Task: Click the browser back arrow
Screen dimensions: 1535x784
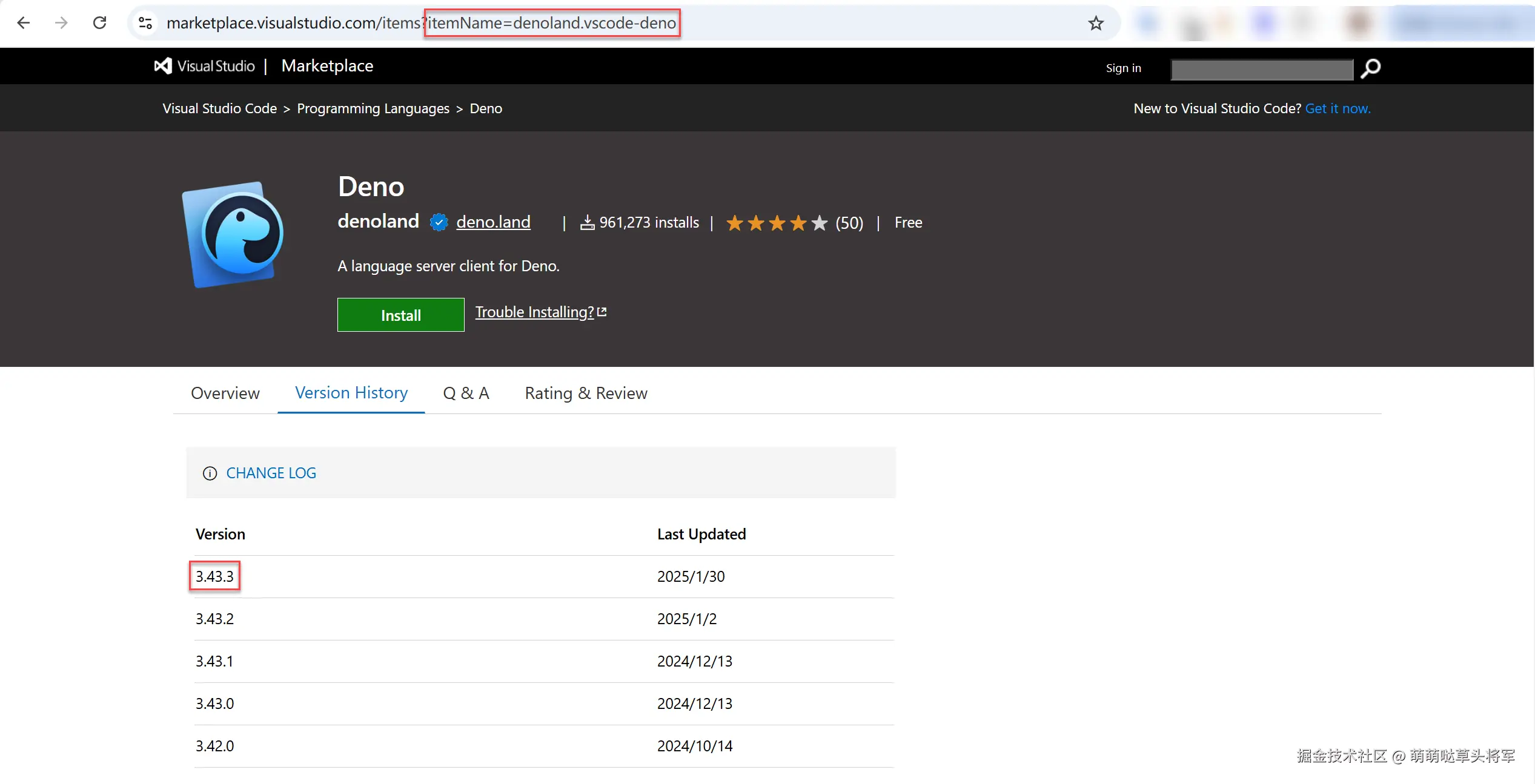Action: (24, 23)
